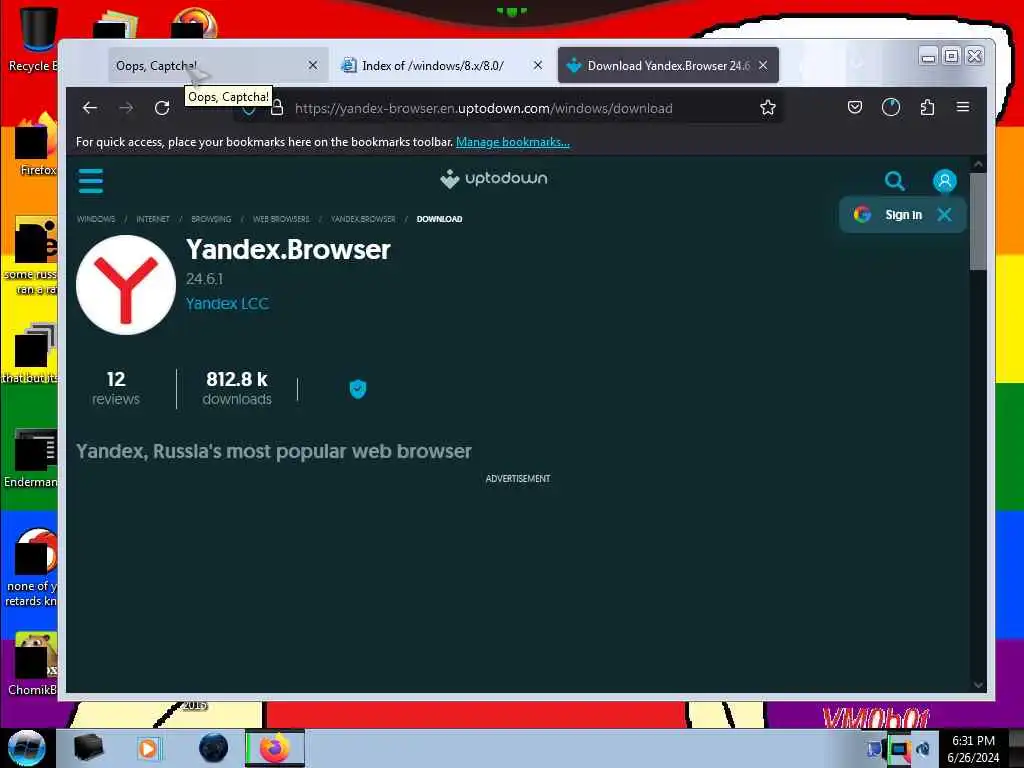Reload the page with the refresh icon
1024x768 pixels.
pos(162,108)
